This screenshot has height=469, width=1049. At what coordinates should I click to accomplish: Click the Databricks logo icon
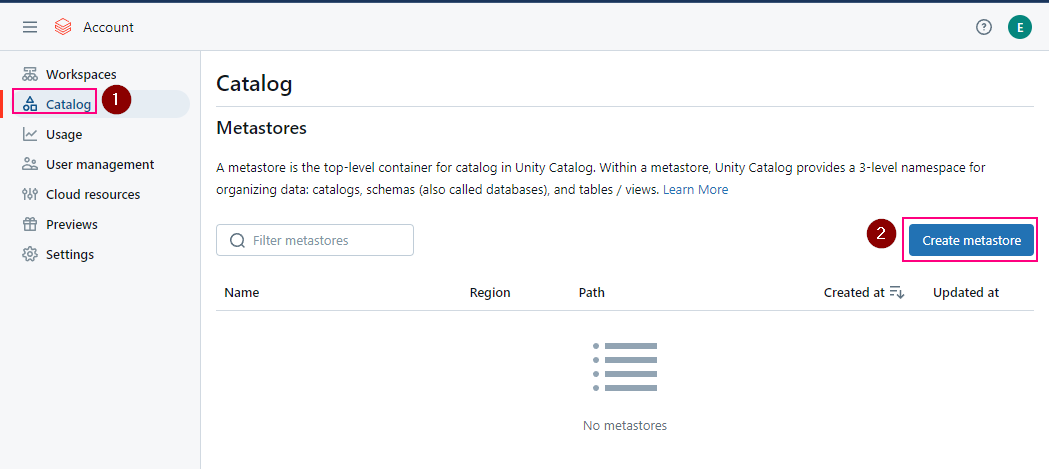point(63,27)
